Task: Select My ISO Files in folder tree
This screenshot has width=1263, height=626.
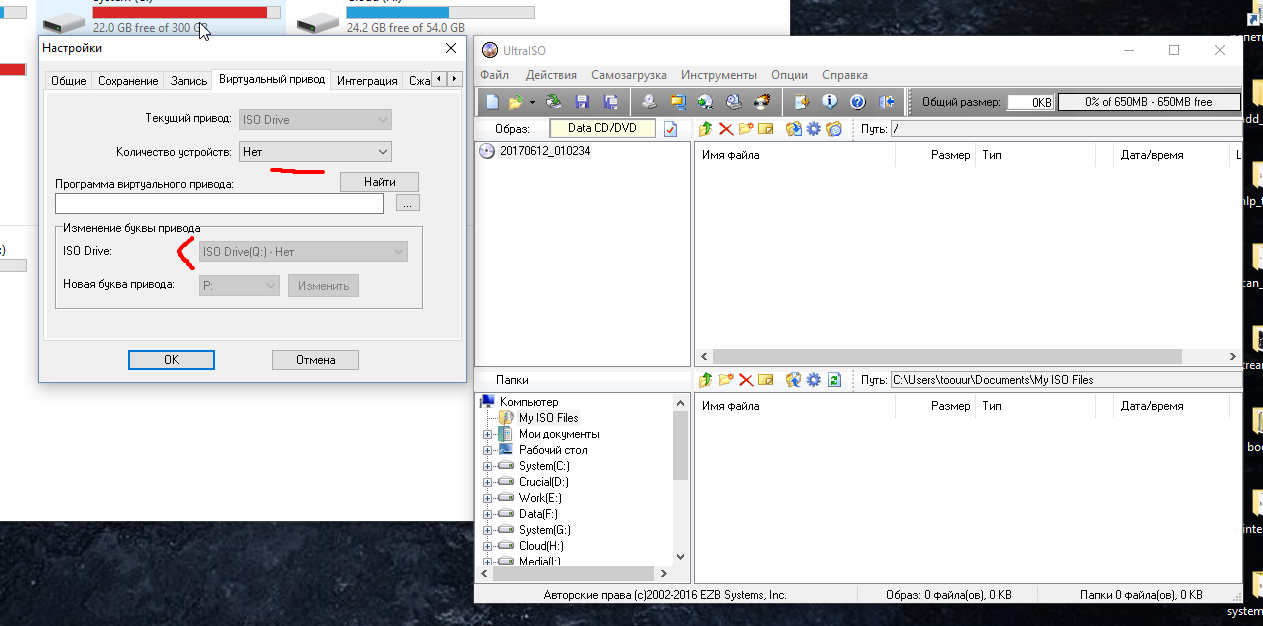Action: pyautogui.click(x=548, y=418)
